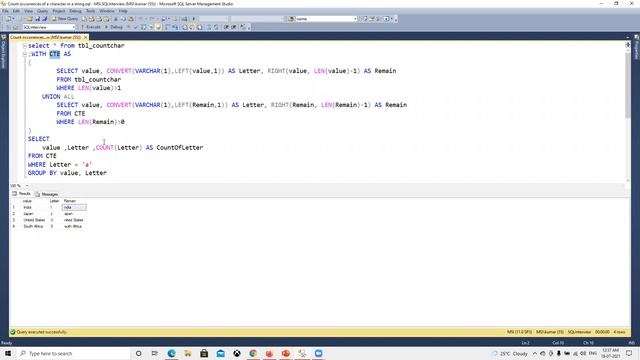This screenshot has width=640, height=360.
Task: Click the Save icon in toolbar
Action: [38, 19]
